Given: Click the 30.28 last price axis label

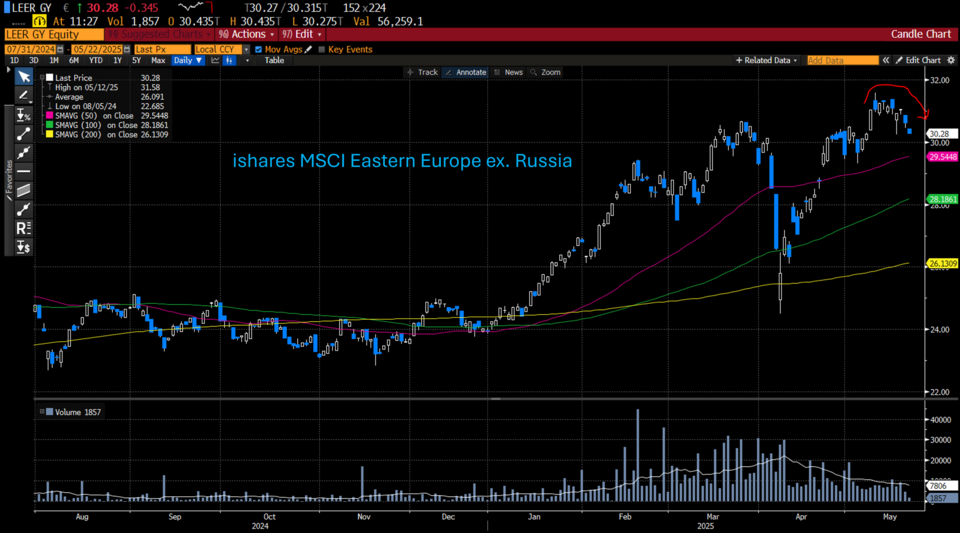Looking at the screenshot, I should click(942, 133).
